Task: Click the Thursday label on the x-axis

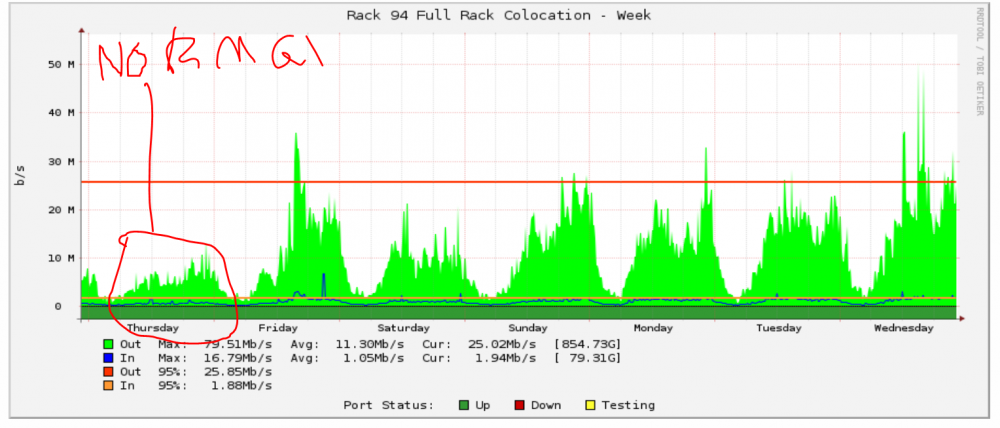Action: 152,328
